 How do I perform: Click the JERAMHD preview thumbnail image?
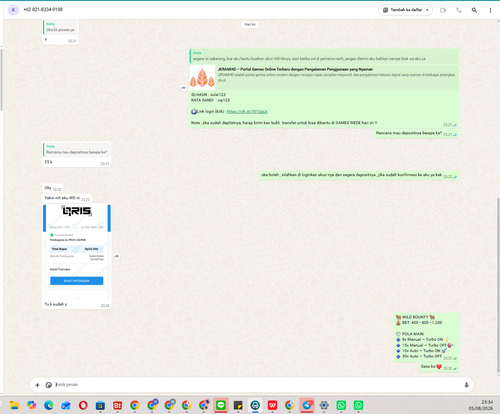202,77
